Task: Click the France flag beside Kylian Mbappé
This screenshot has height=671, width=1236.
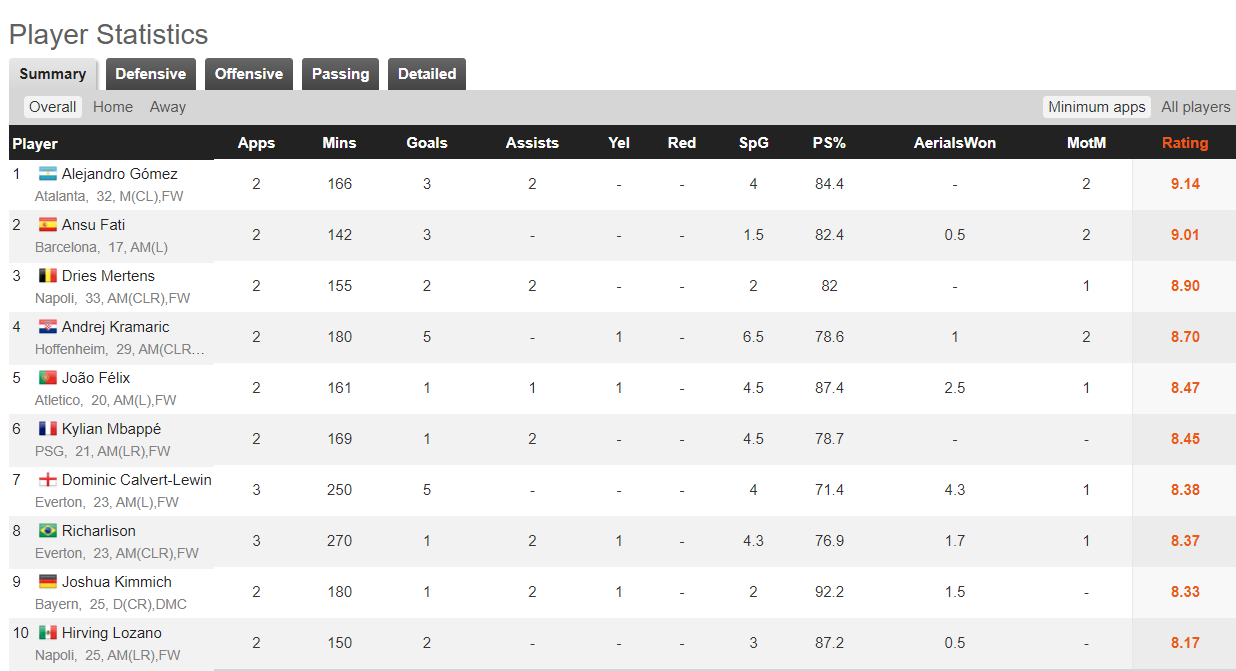Action: coord(48,429)
